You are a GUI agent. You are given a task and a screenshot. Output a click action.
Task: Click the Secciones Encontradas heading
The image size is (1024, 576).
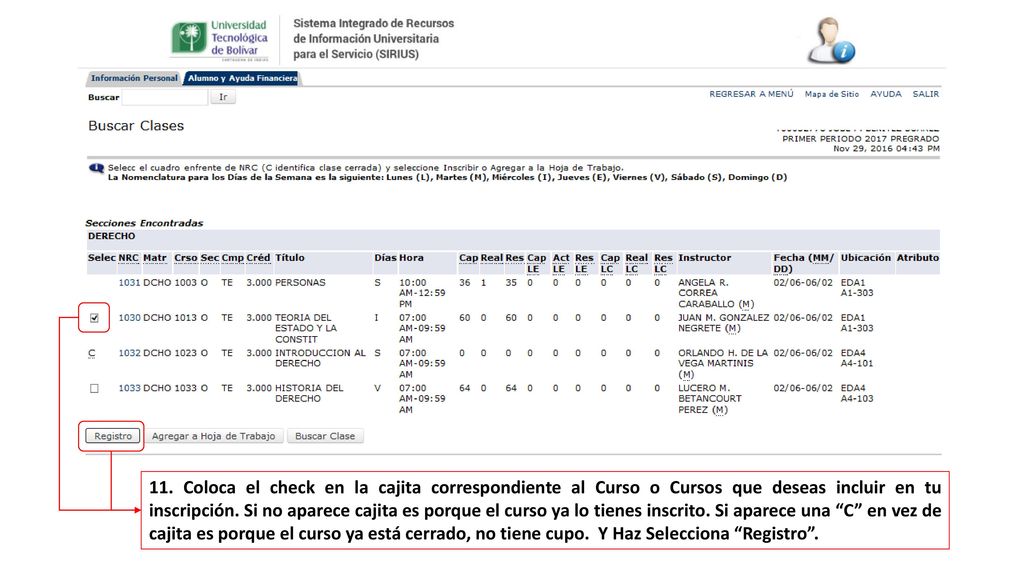tap(144, 223)
